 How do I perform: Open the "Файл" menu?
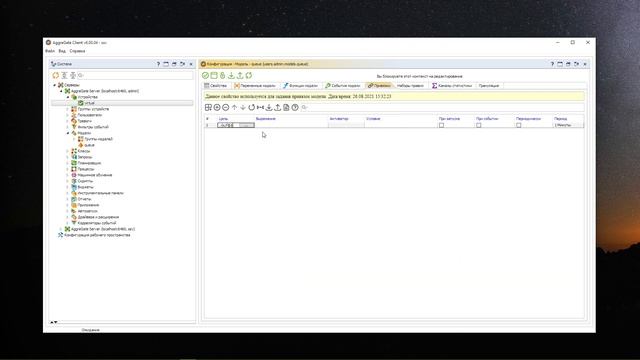[50, 51]
